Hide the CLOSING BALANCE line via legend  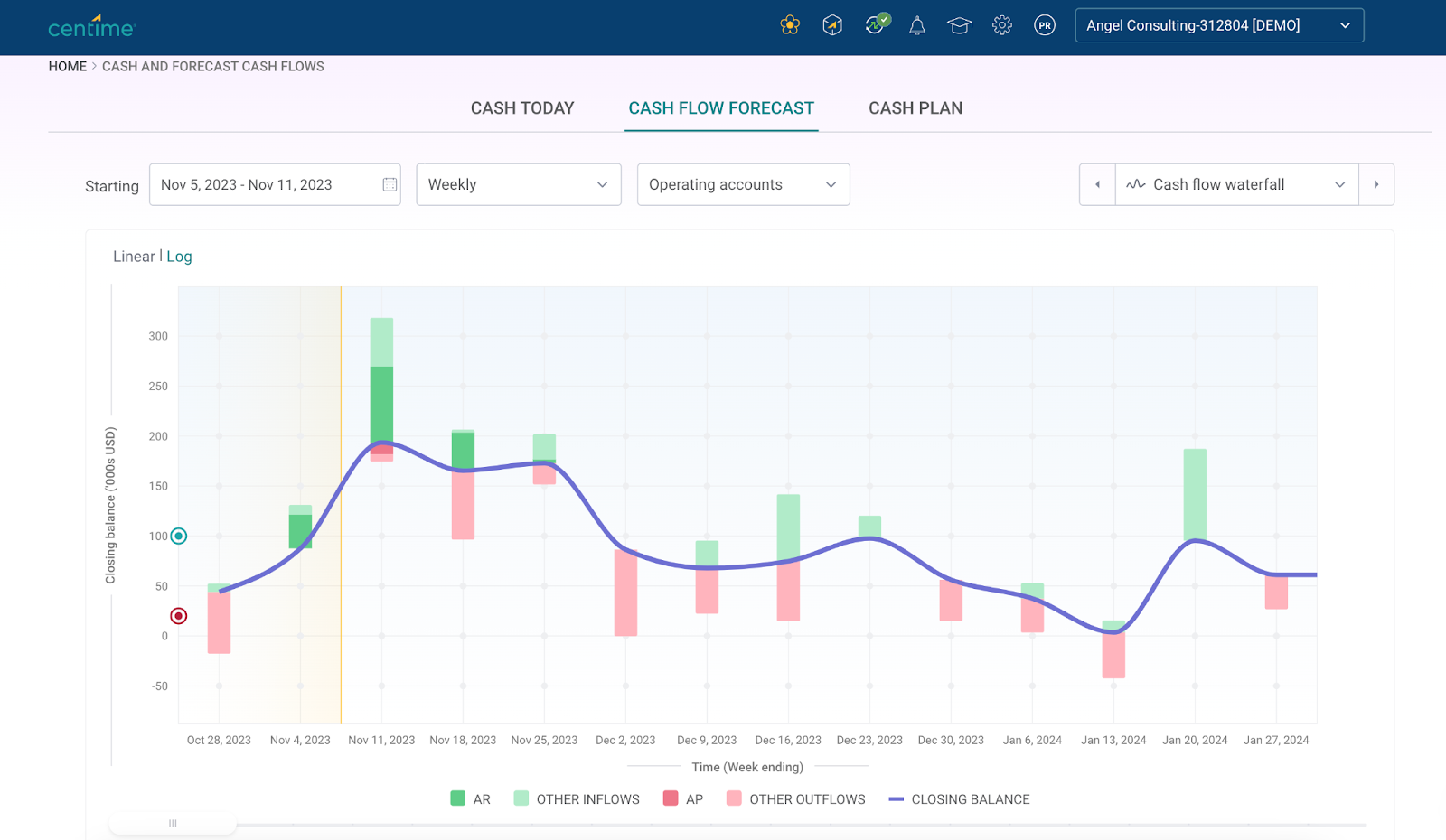[959, 799]
